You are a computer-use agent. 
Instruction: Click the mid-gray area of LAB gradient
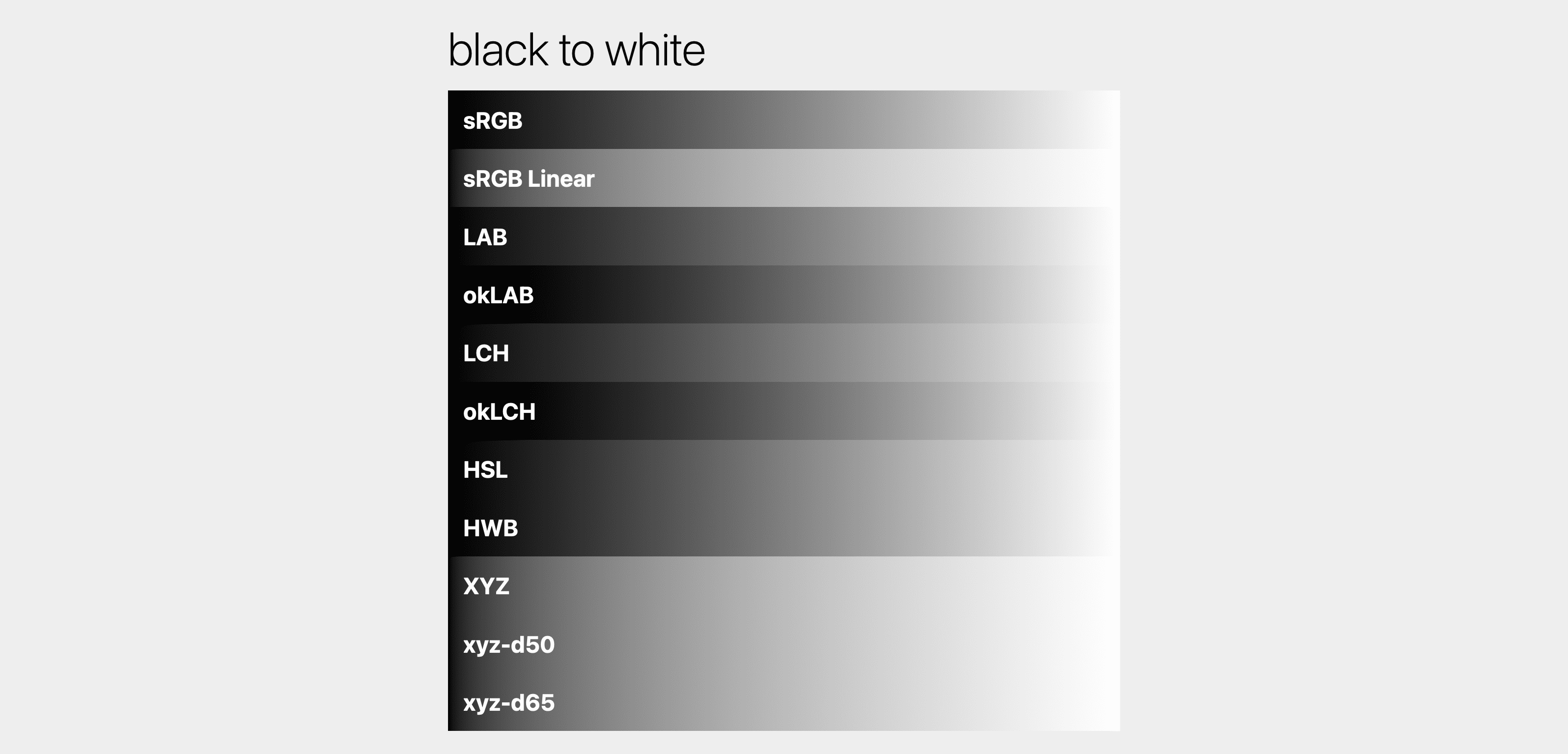click(784, 236)
